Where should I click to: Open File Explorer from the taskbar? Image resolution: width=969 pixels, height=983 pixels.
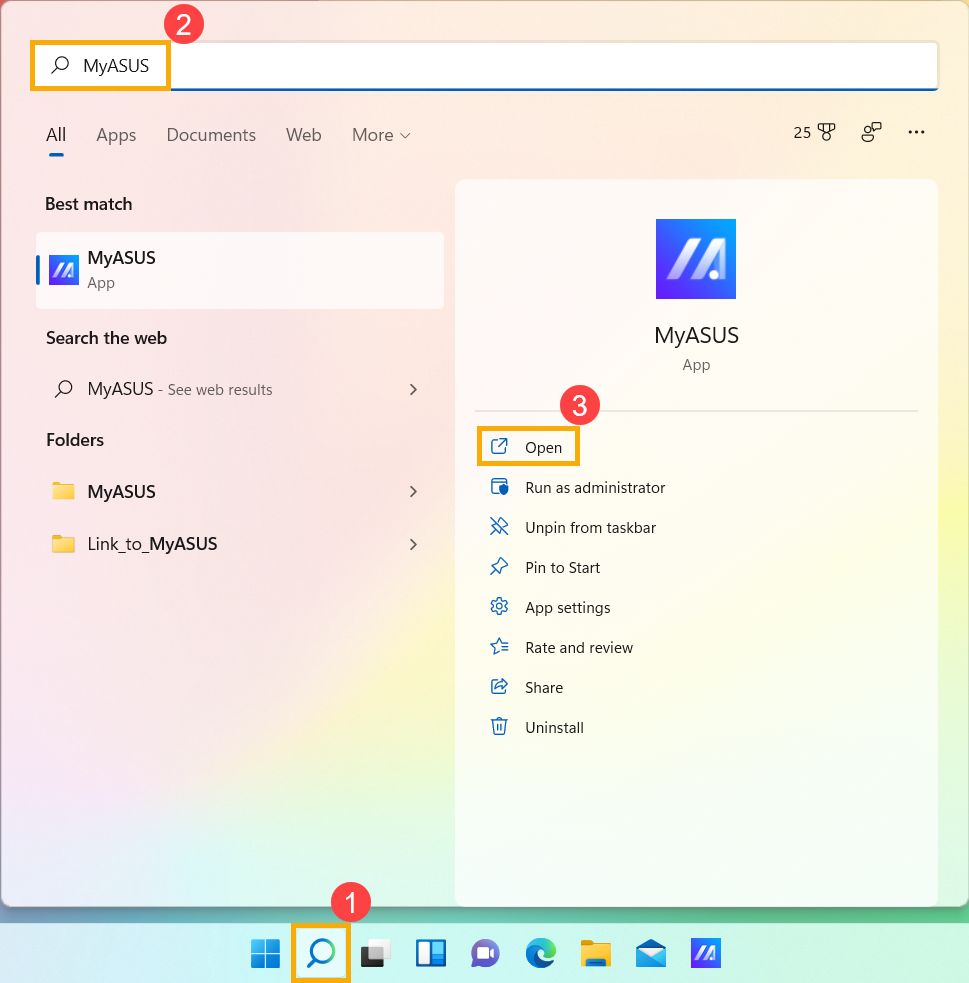point(595,954)
